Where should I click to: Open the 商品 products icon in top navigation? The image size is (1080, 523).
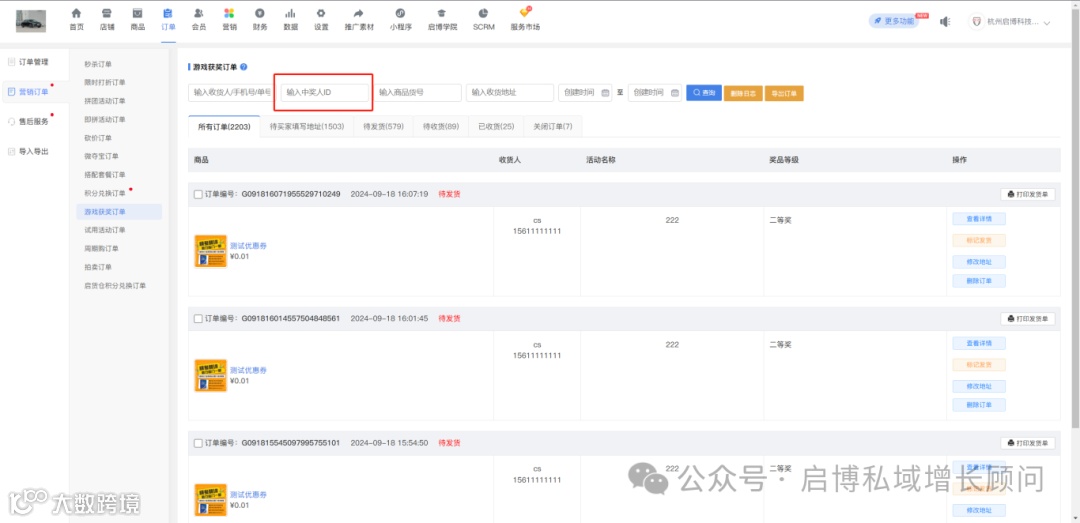pos(138,13)
